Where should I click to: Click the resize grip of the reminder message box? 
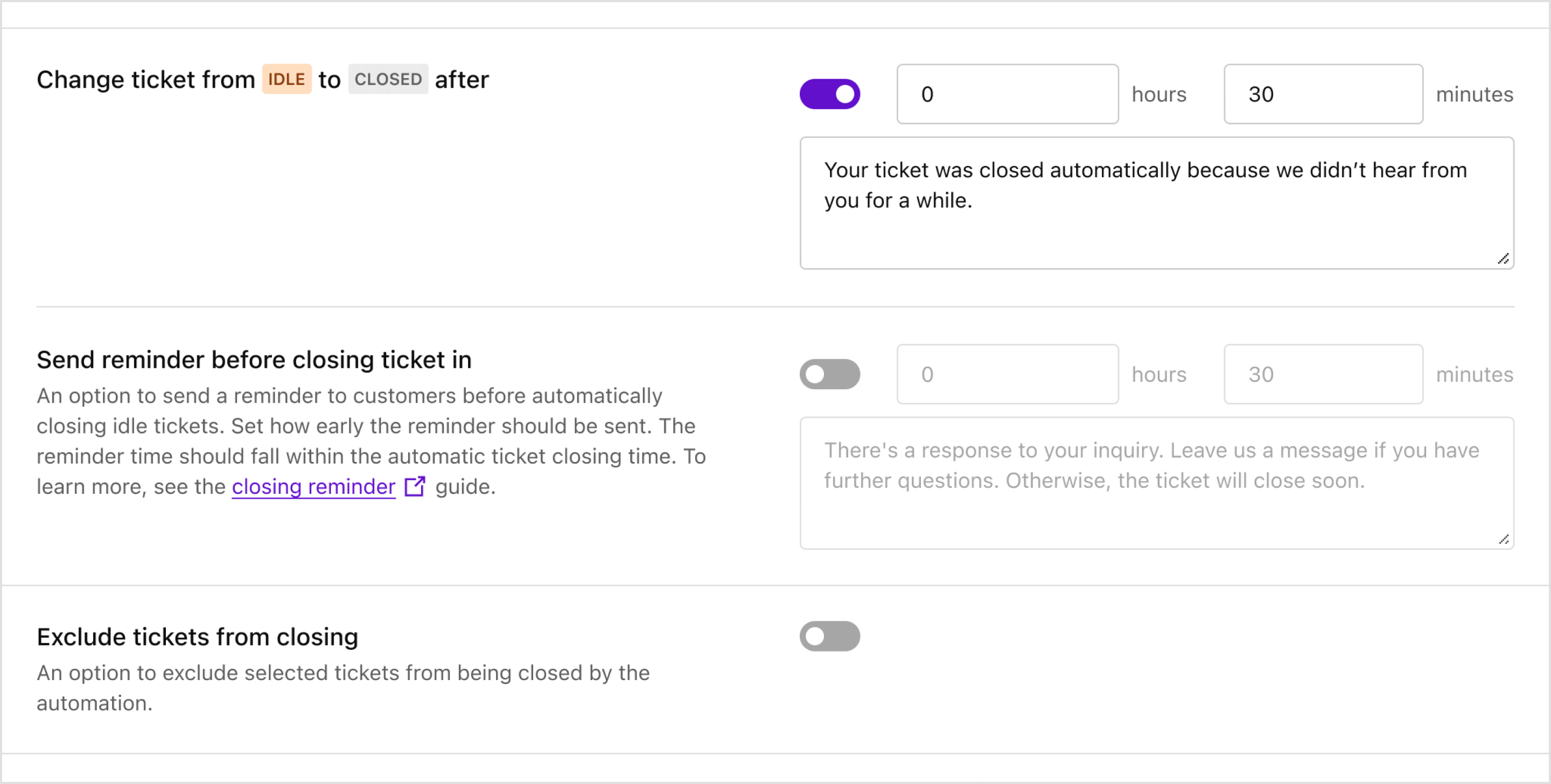click(1504, 539)
